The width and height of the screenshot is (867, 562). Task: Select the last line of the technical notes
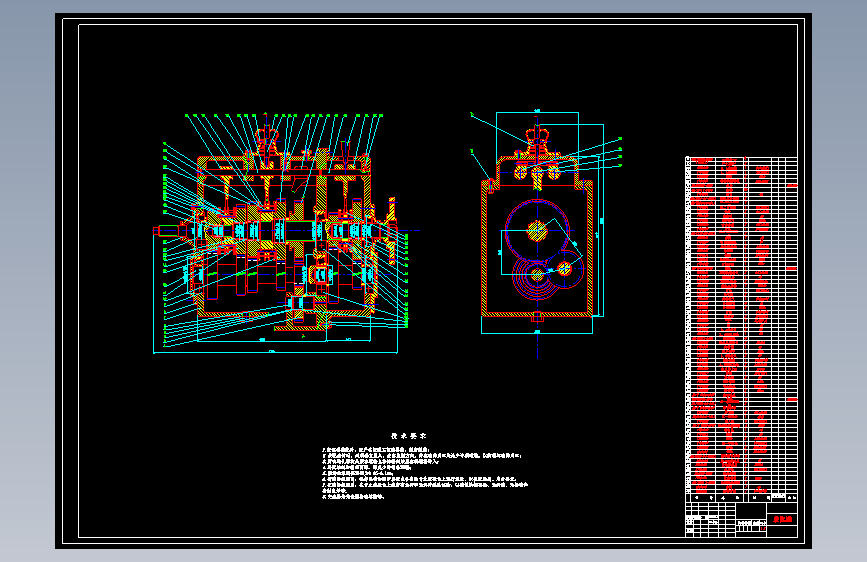tap(353, 497)
